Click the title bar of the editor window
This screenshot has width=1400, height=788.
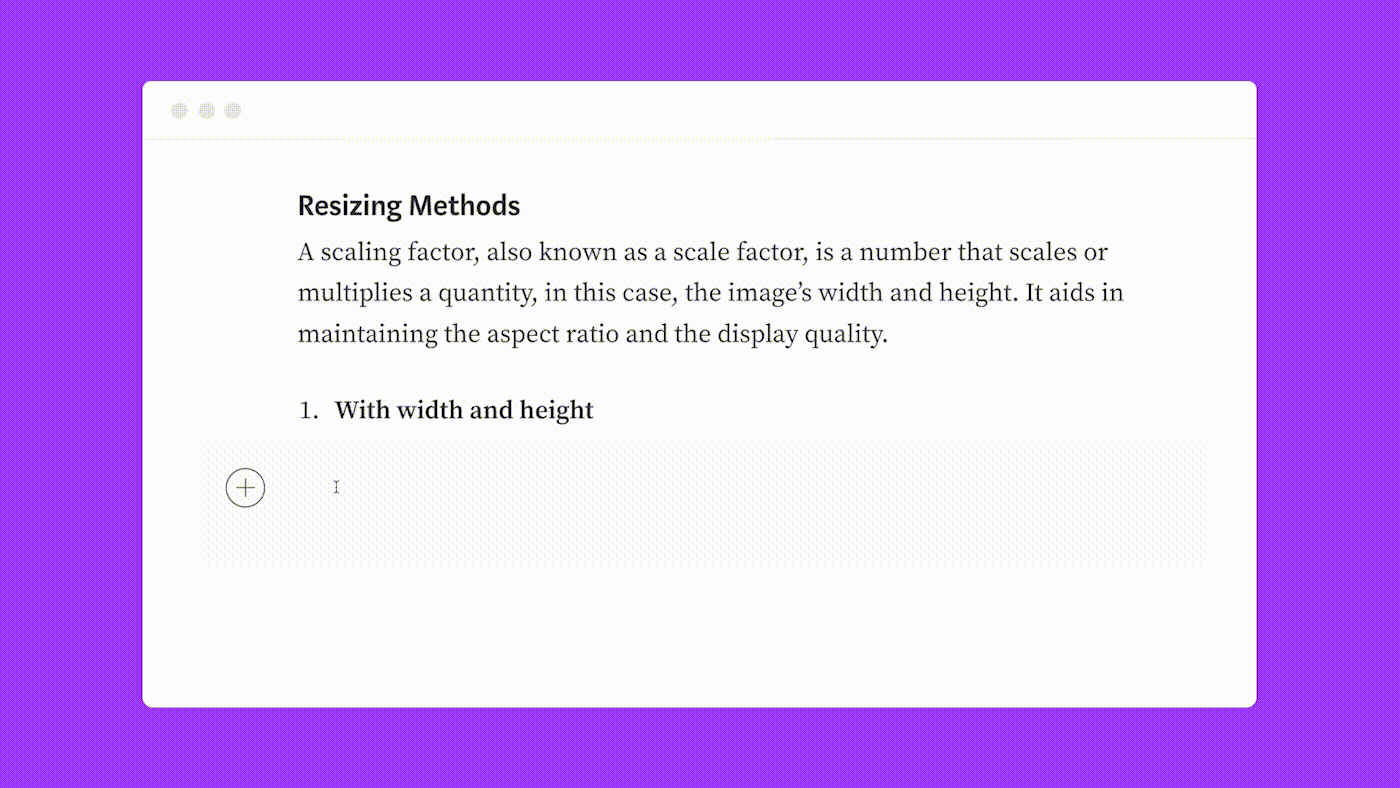[700, 110]
